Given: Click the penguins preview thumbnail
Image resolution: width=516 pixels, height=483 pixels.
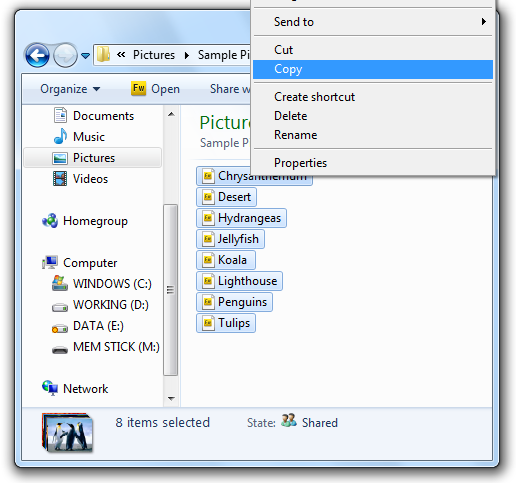Looking at the screenshot, I should (68, 432).
